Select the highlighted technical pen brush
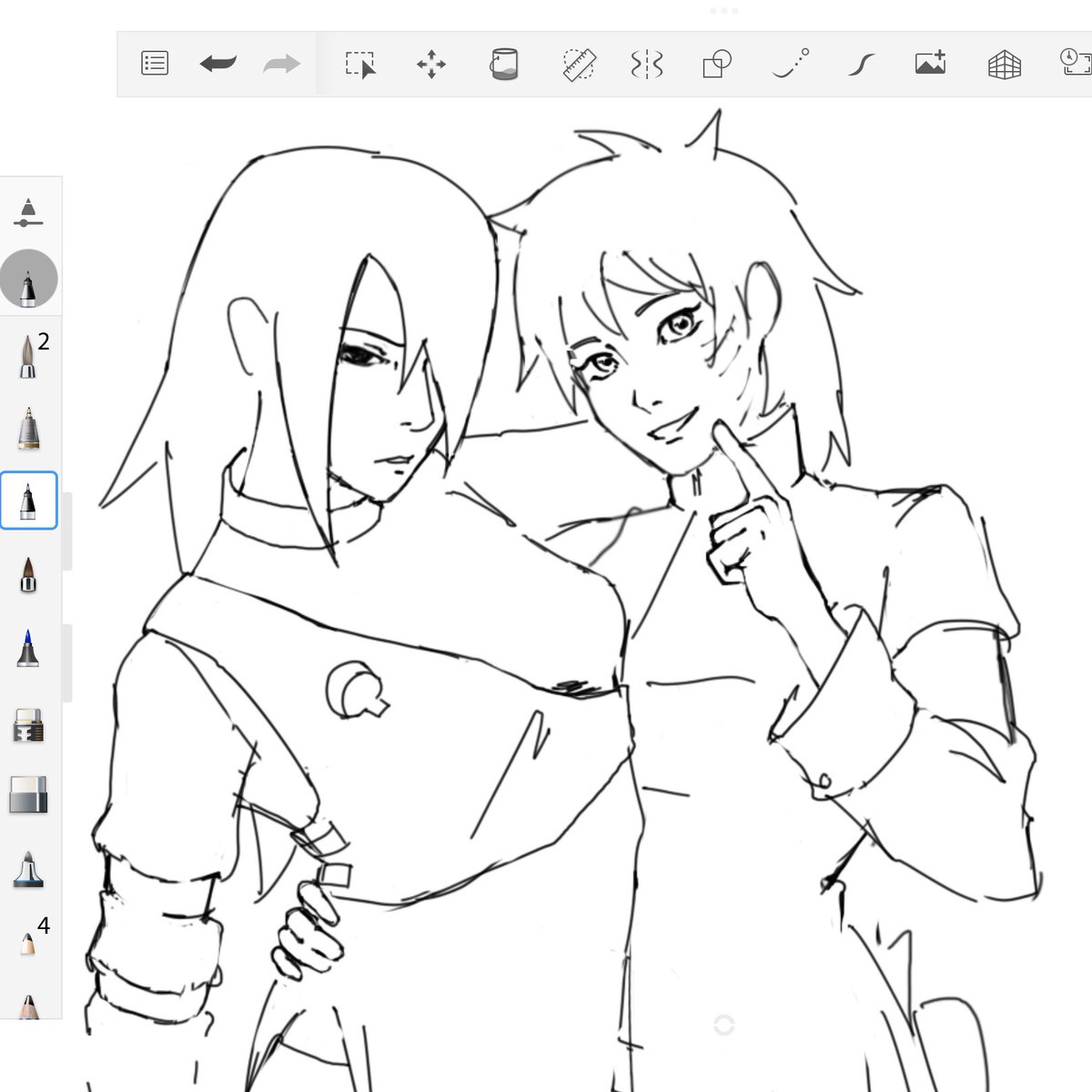1092x1092 pixels. click(x=29, y=500)
